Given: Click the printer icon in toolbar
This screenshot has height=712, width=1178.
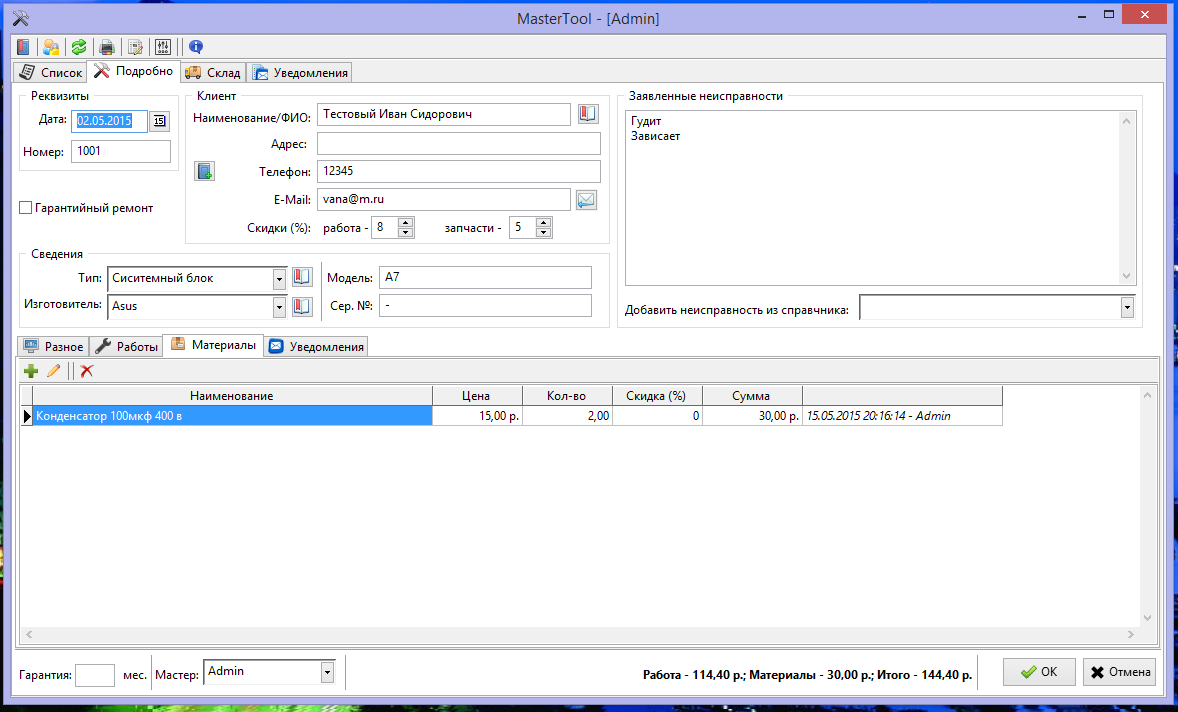Looking at the screenshot, I should [107, 47].
